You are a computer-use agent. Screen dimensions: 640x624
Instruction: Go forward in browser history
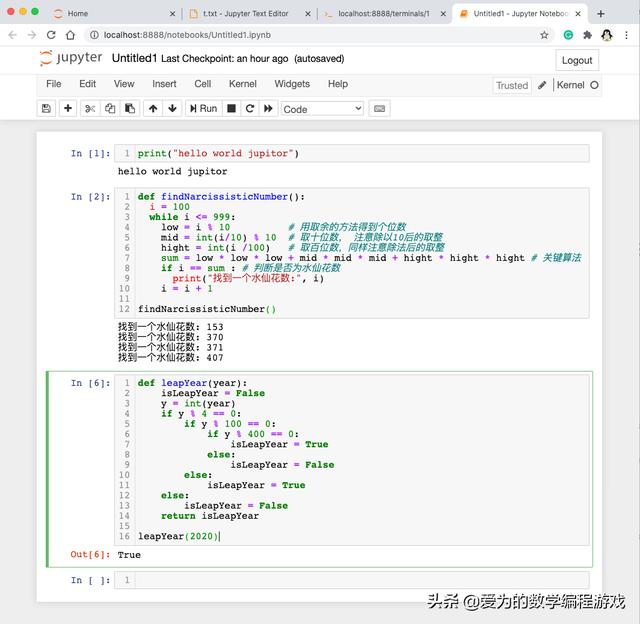[32, 35]
